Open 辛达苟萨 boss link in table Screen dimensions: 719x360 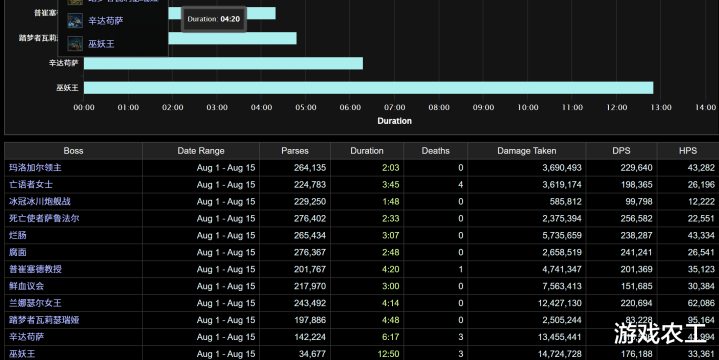click(x=27, y=338)
